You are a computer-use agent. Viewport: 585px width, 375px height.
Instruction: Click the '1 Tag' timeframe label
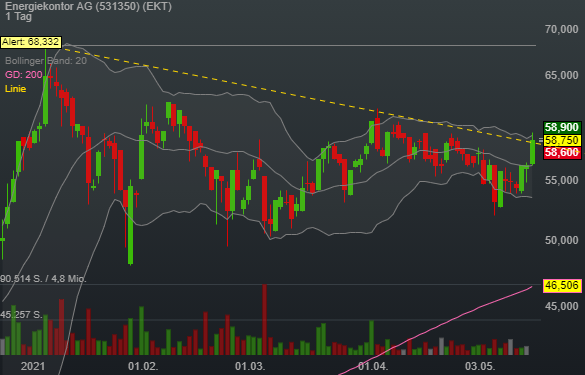click(x=19, y=16)
